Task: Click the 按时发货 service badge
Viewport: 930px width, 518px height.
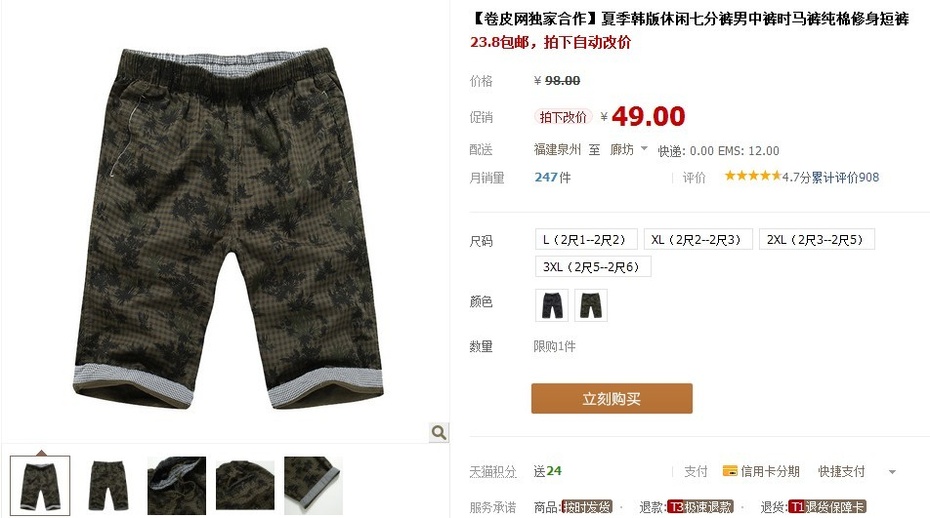Action: pos(587,507)
